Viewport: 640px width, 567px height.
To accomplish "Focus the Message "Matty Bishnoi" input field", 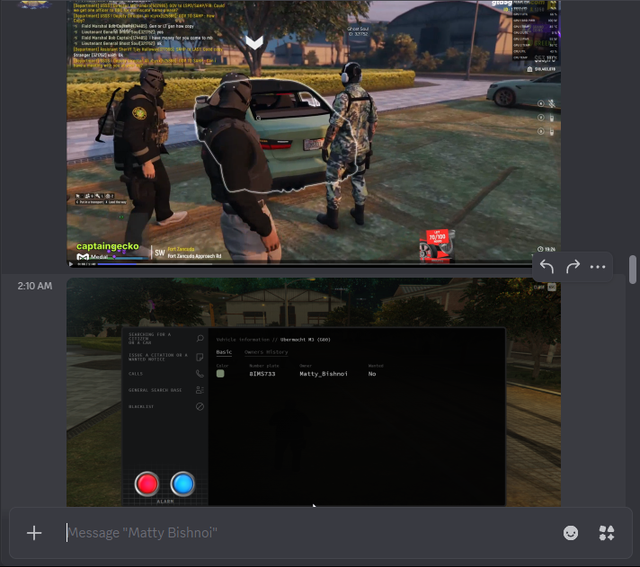I will coord(310,533).
